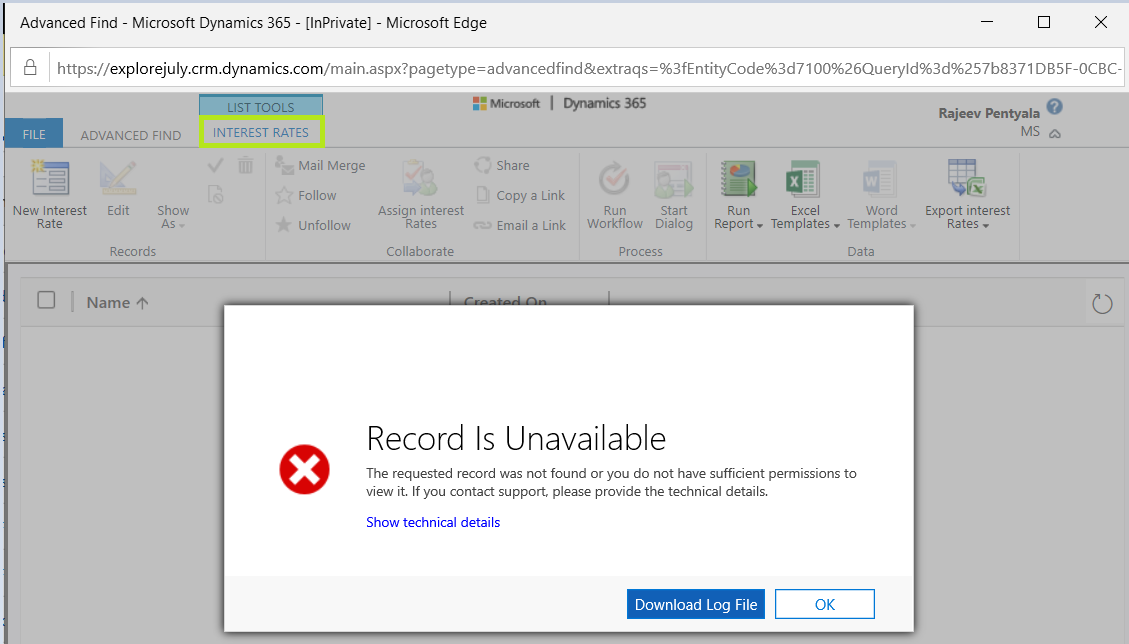Minimize the Edge browser window

987,22
